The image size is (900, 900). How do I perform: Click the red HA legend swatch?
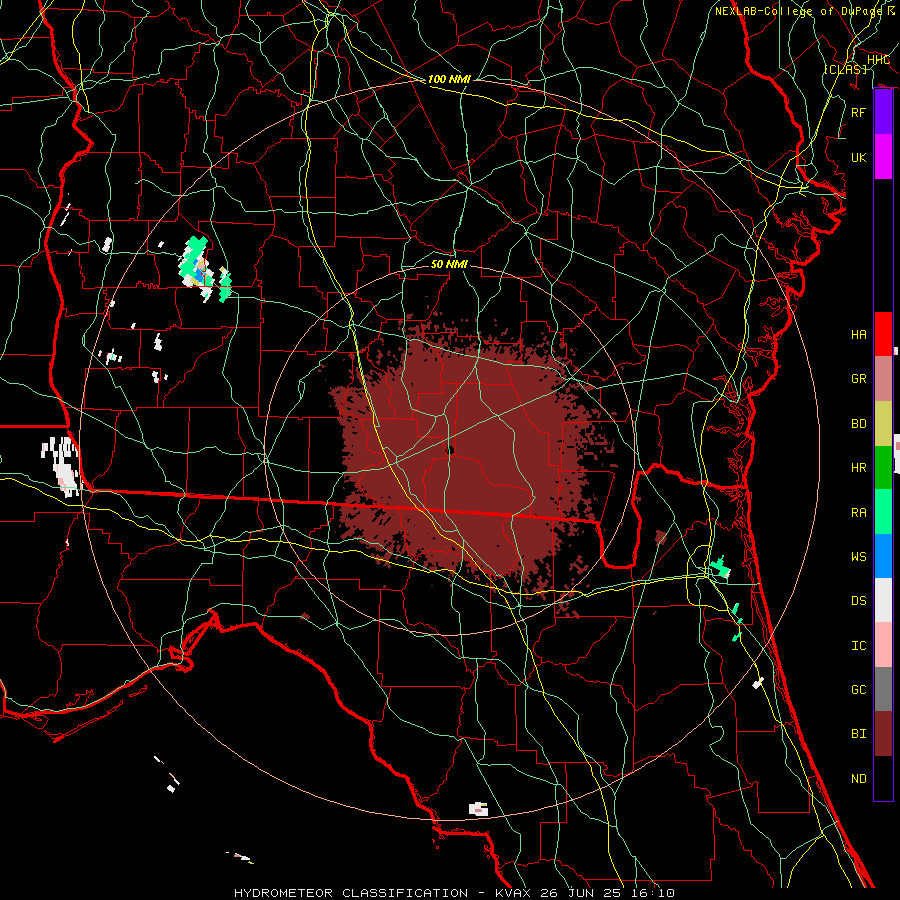click(883, 334)
